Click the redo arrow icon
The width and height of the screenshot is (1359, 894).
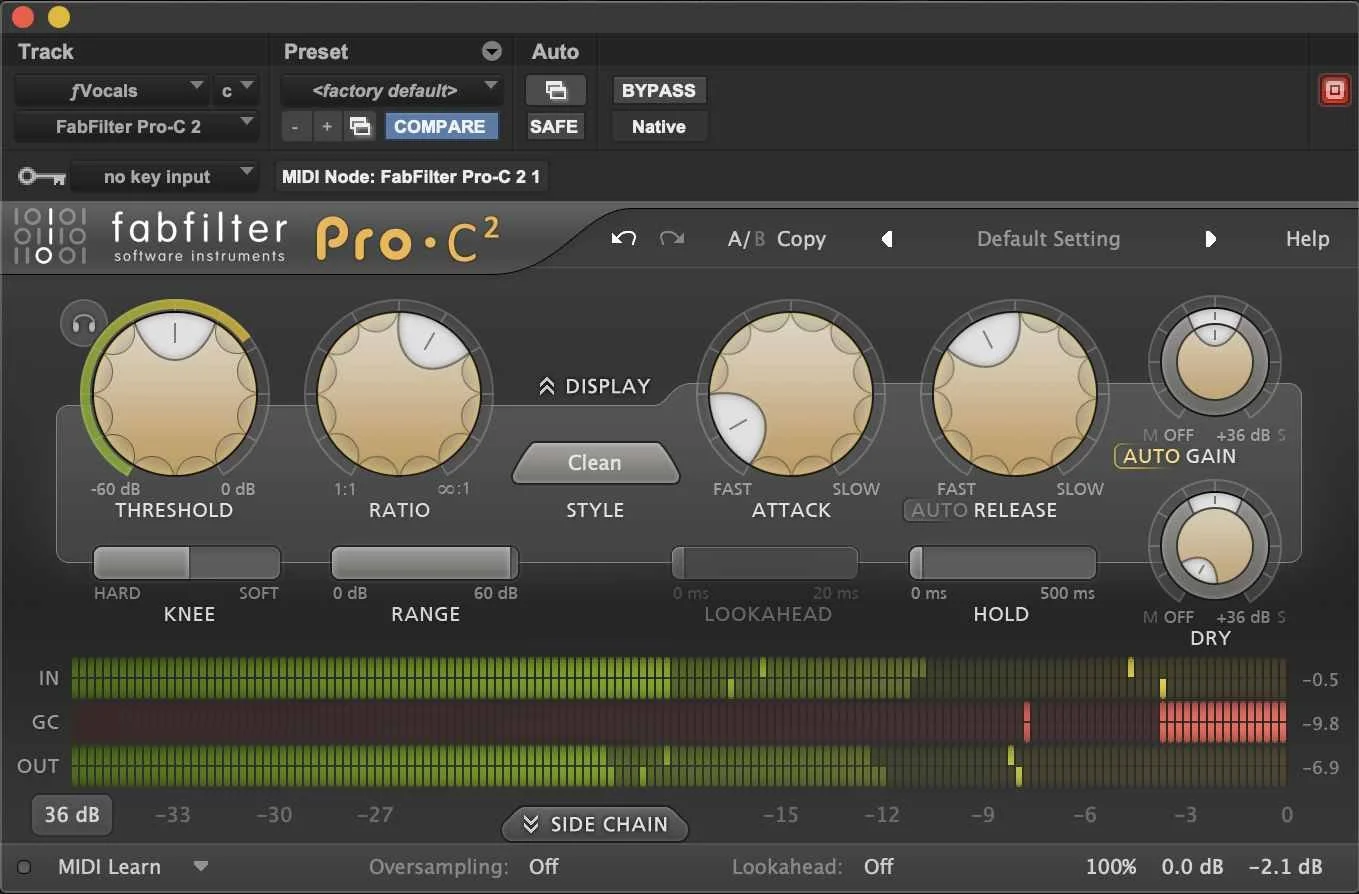pyautogui.click(x=671, y=238)
